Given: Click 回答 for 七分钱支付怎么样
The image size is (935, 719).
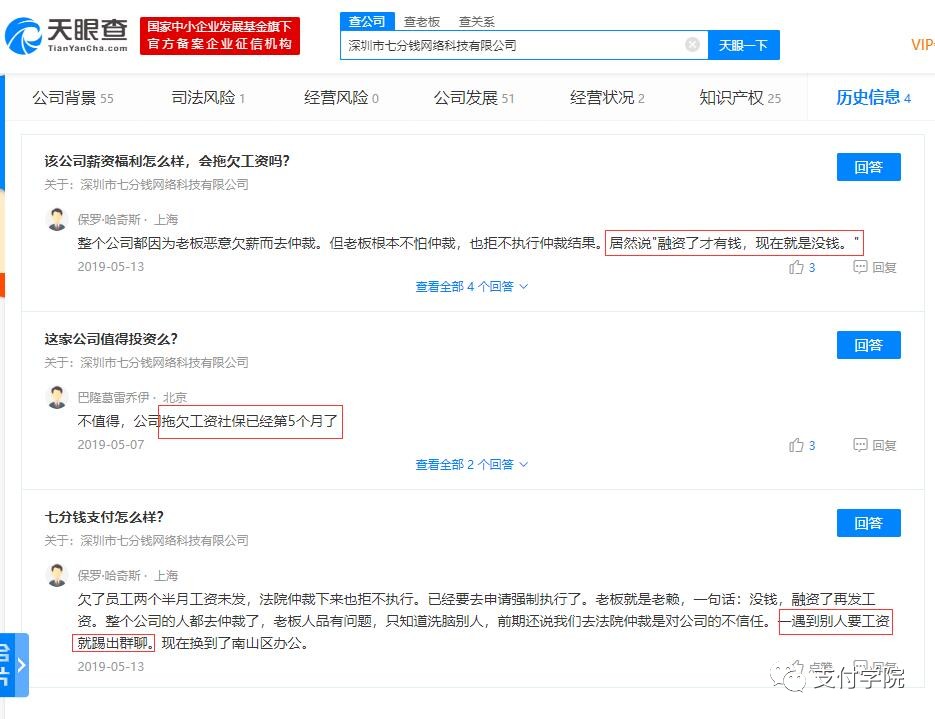Looking at the screenshot, I should [868, 523].
